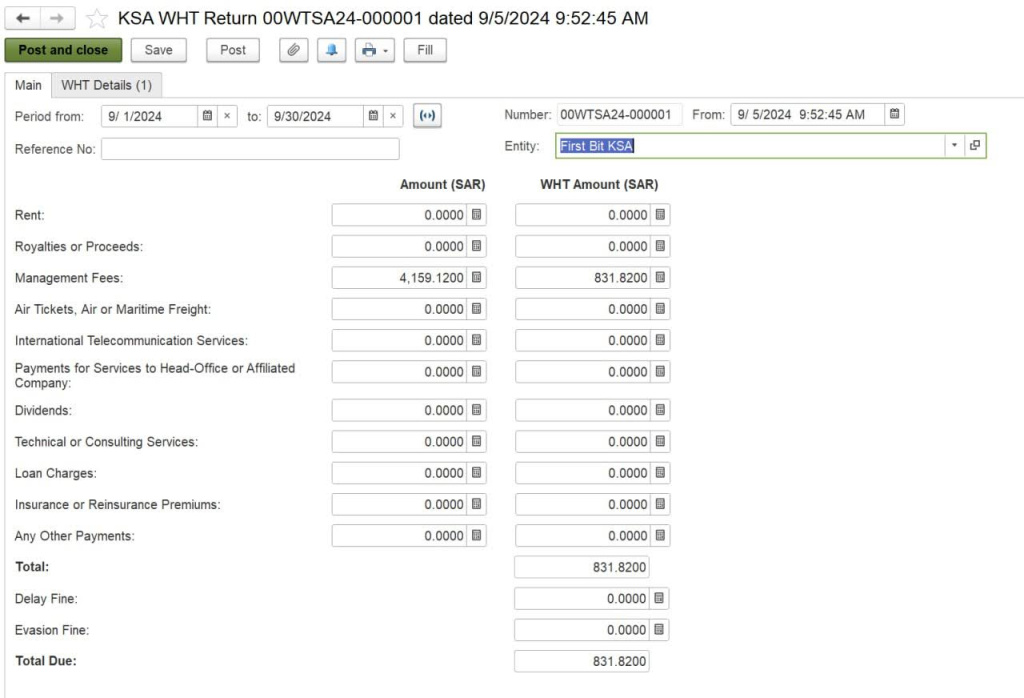The width and height of the screenshot is (1024, 698).
Task: Save the WHT return
Action: pyautogui.click(x=157, y=50)
